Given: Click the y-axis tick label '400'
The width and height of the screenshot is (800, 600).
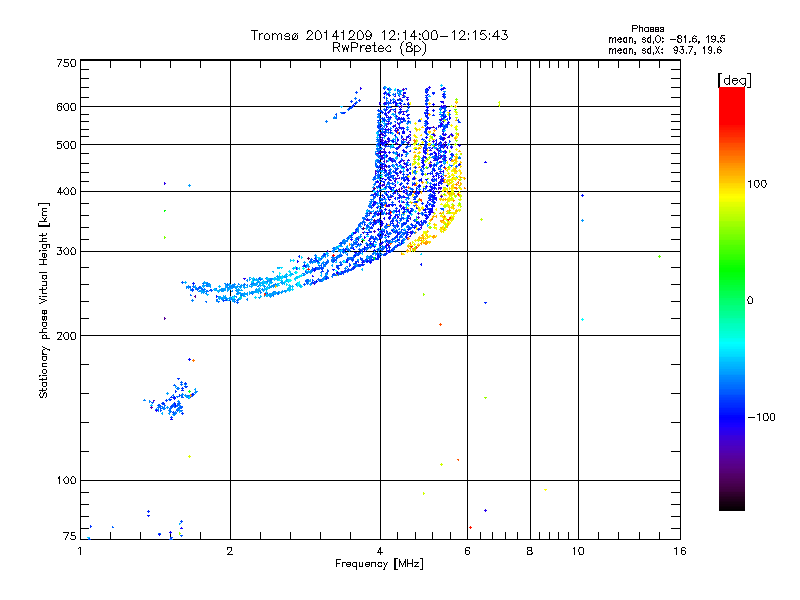Looking at the screenshot, I should click(x=66, y=192).
